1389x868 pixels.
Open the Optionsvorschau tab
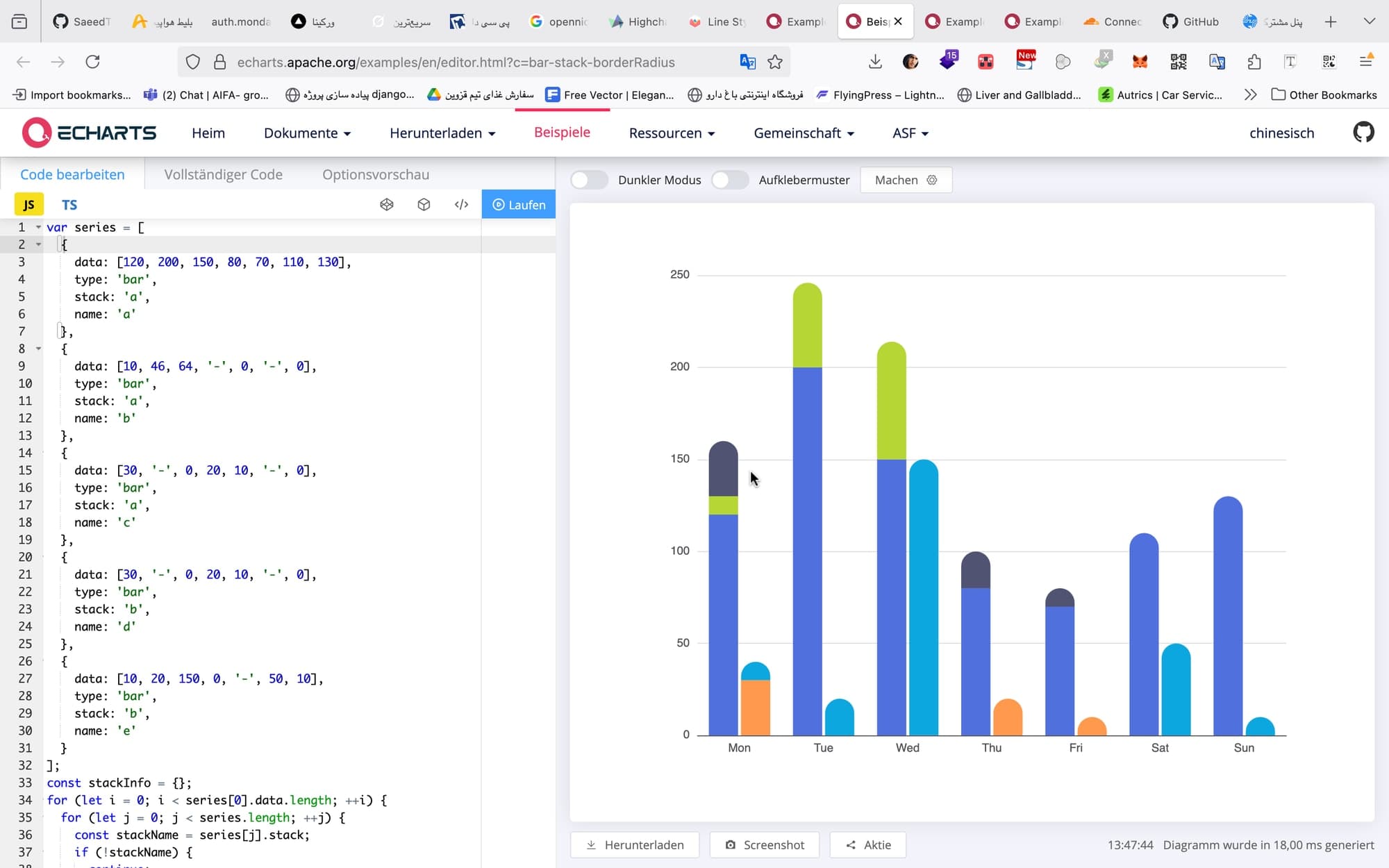coord(375,174)
